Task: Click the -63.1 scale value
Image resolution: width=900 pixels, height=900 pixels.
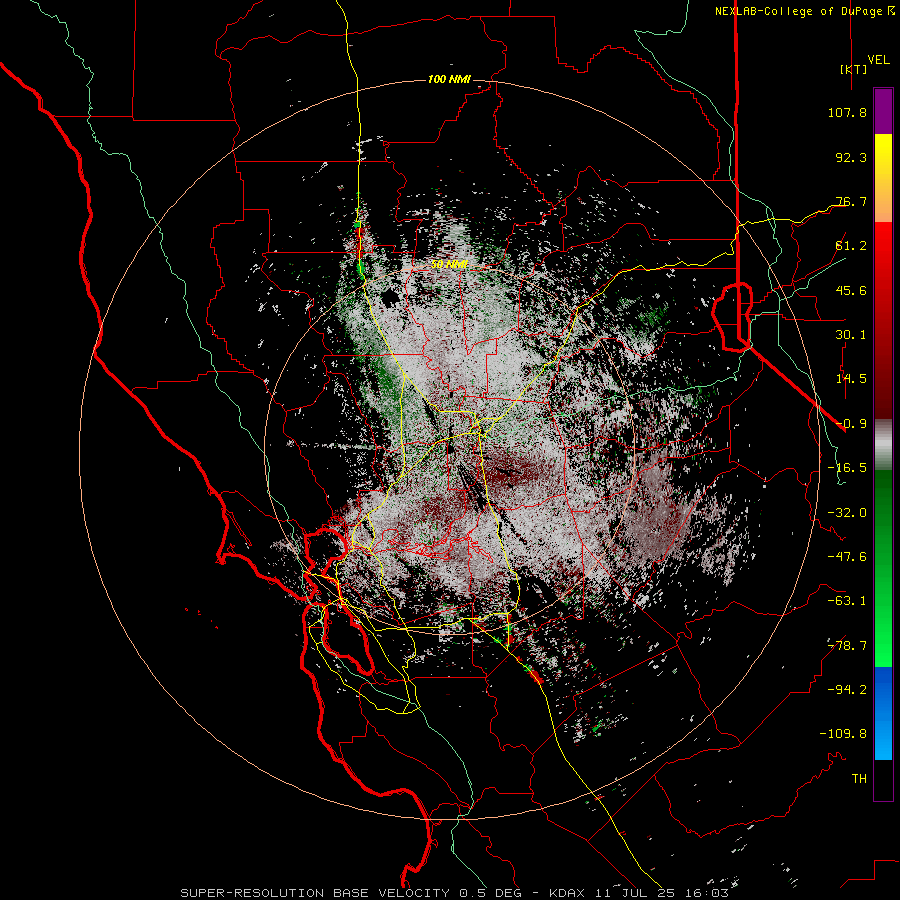Action: pos(847,601)
